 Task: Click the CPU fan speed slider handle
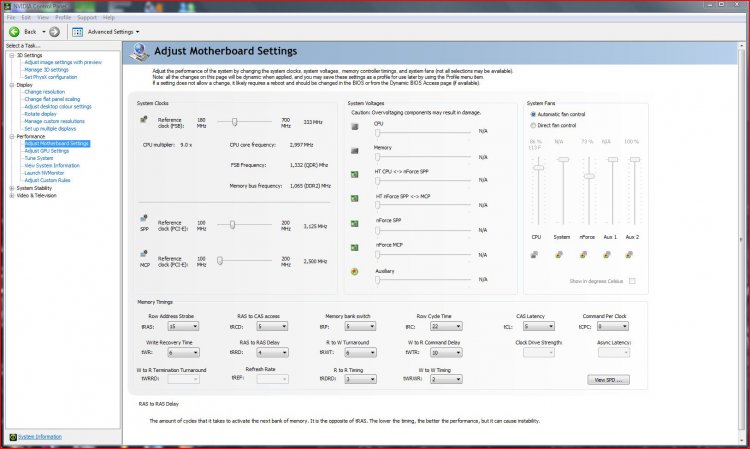pyautogui.click(x=539, y=167)
